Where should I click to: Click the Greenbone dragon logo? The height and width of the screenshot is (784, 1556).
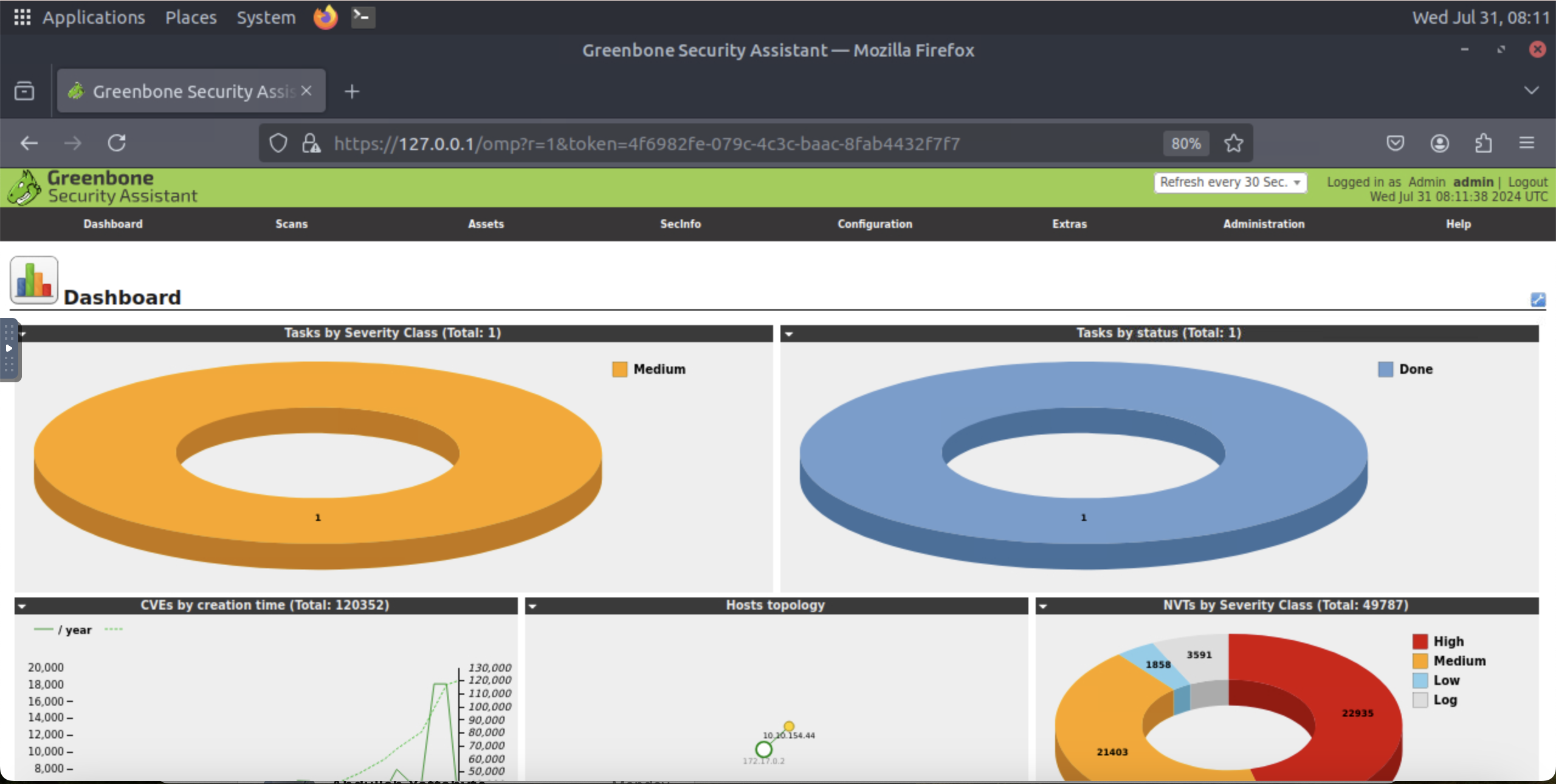click(x=23, y=186)
